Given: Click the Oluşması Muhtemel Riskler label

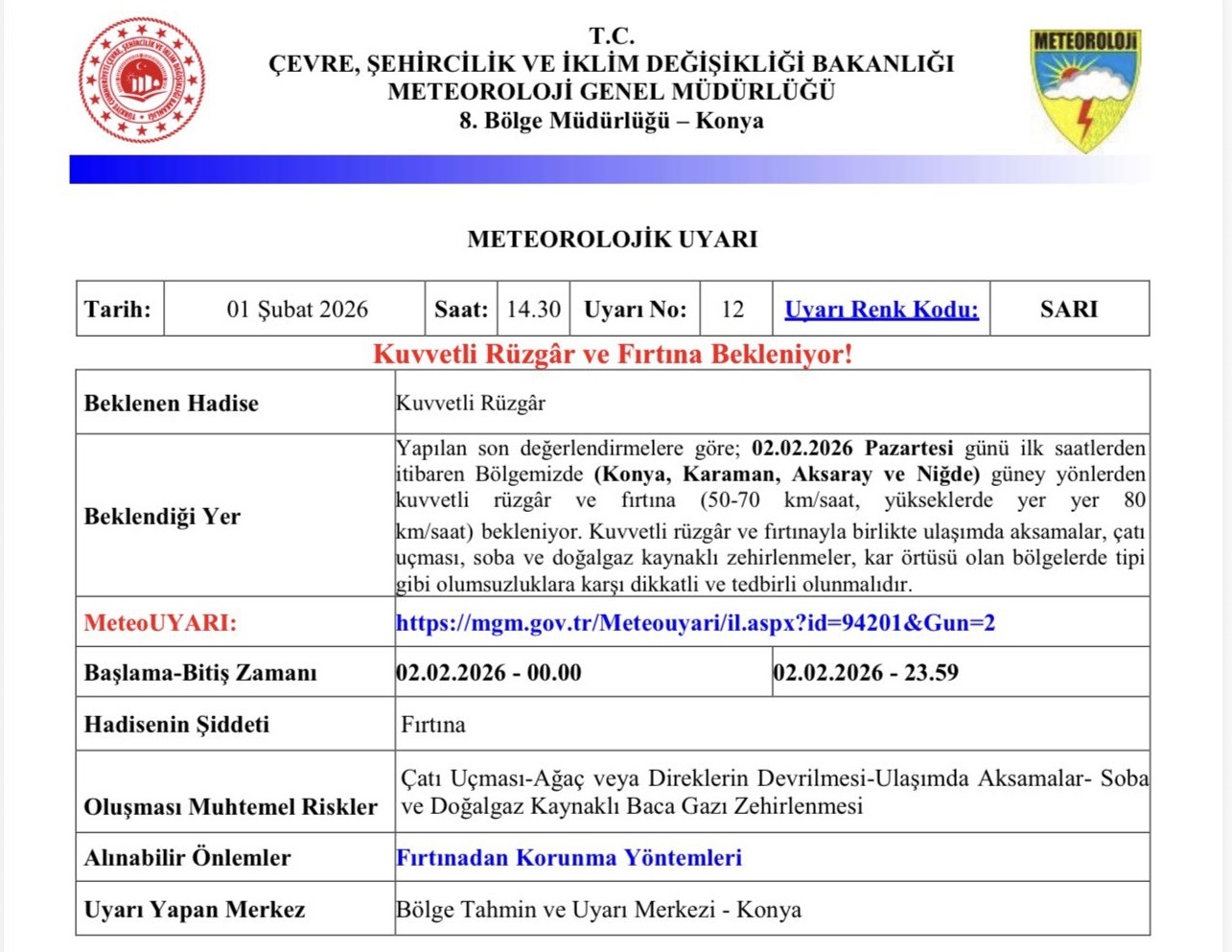Looking at the screenshot, I should tap(230, 807).
